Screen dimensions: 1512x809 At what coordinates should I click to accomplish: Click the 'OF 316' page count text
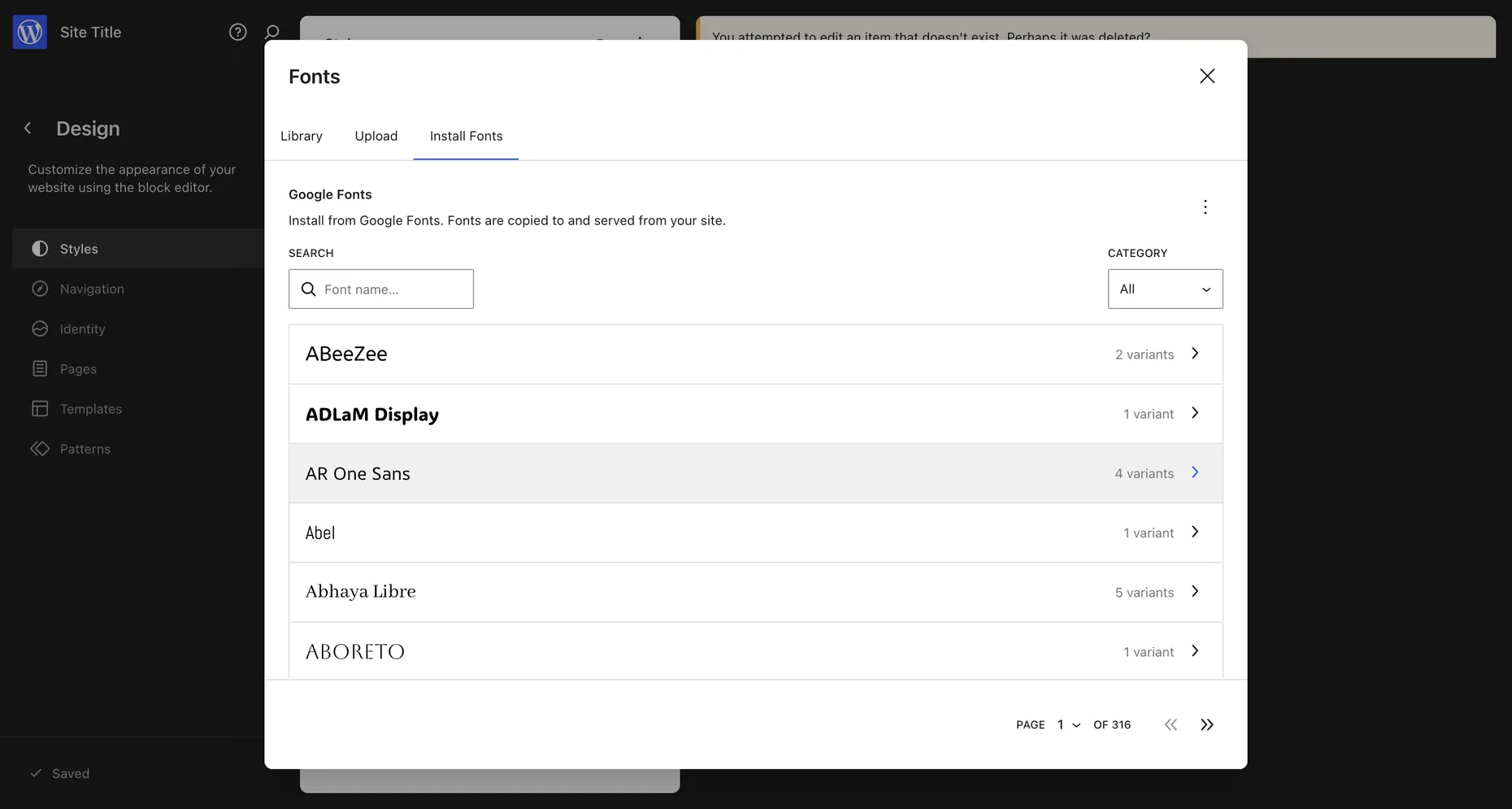[1112, 724]
